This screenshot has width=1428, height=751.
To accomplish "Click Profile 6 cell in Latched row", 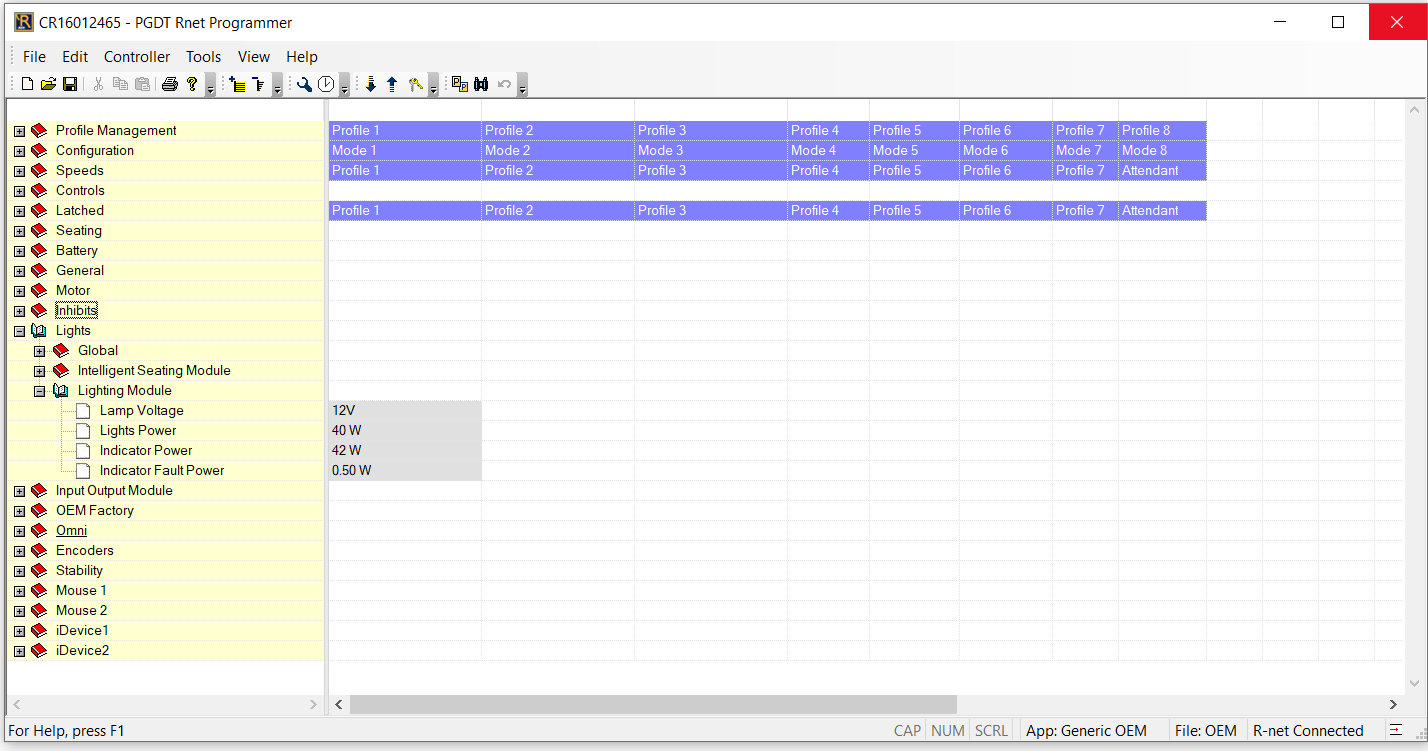I will [x=1005, y=211].
